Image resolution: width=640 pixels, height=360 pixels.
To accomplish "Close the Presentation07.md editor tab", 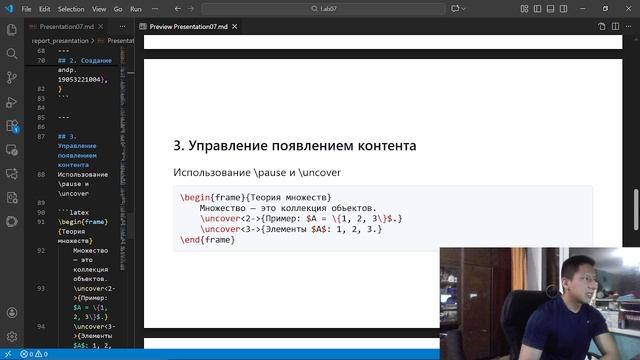I will [x=101, y=27].
